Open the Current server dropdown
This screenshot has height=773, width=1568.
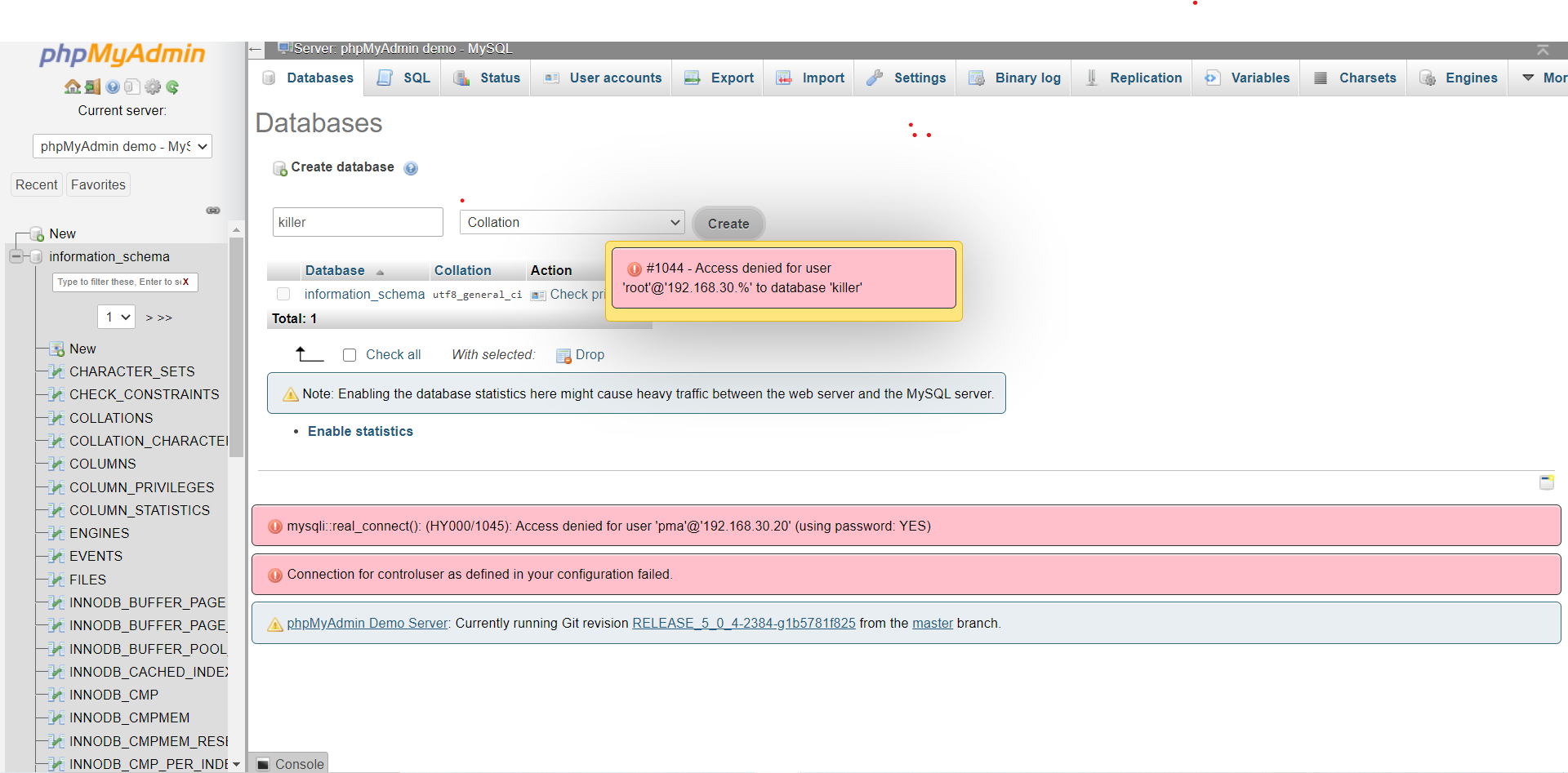[122, 146]
